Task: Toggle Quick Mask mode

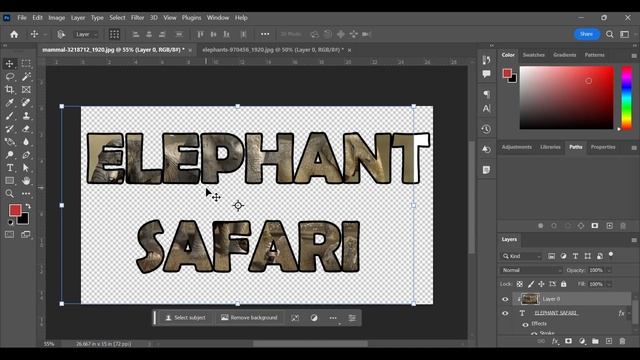Action: click(9, 234)
